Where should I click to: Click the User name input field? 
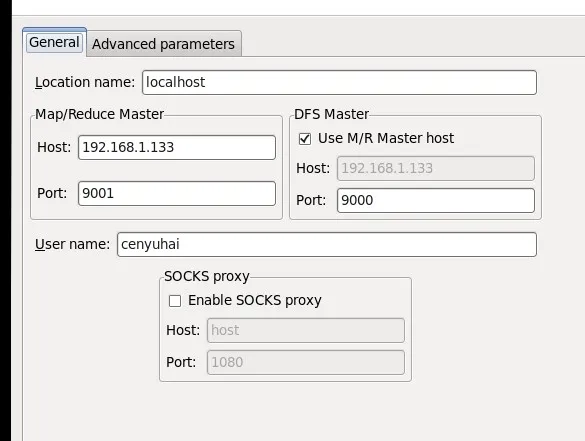click(327, 244)
